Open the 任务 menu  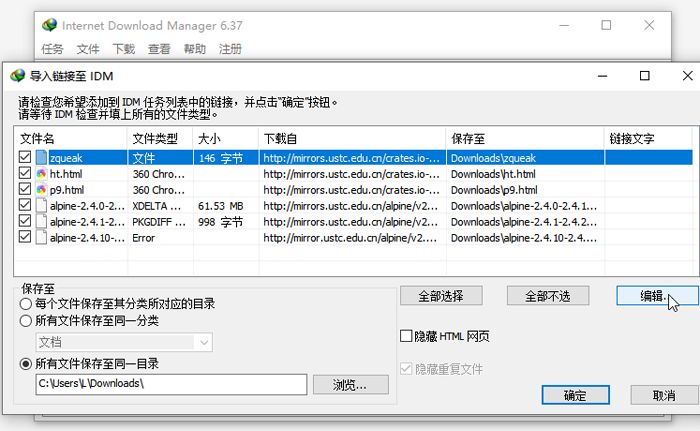click(52, 49)
